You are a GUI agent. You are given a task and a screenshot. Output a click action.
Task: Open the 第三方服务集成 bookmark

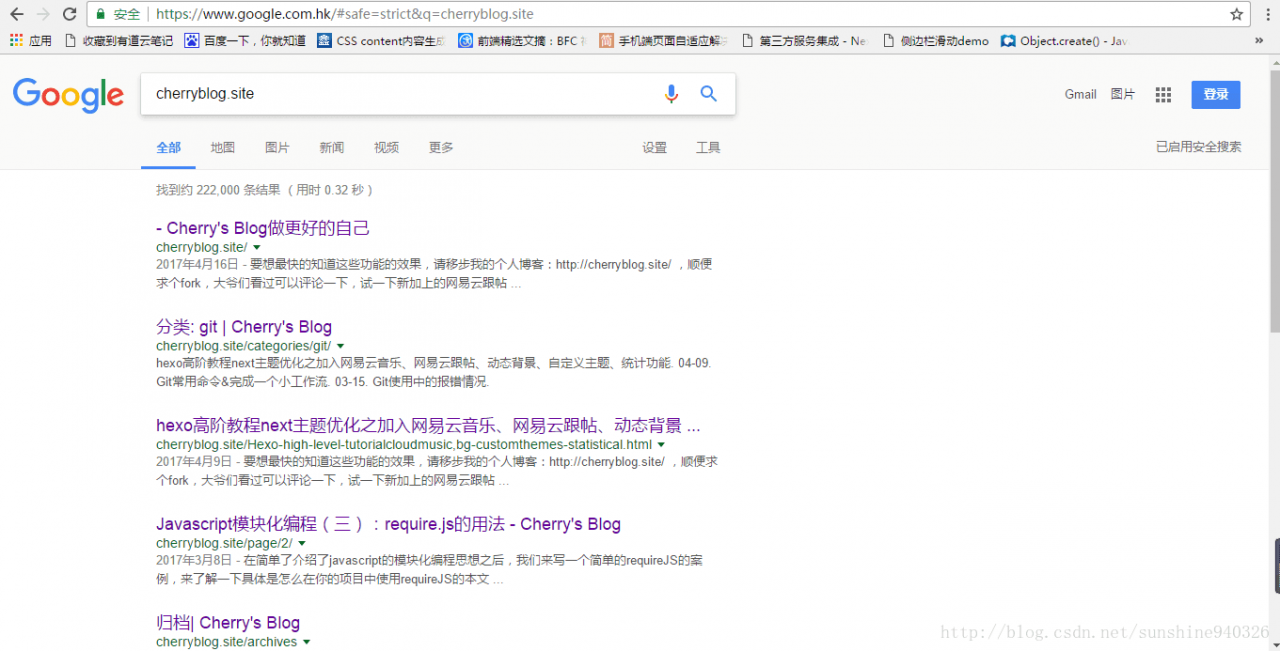click(x=804, y=41)
